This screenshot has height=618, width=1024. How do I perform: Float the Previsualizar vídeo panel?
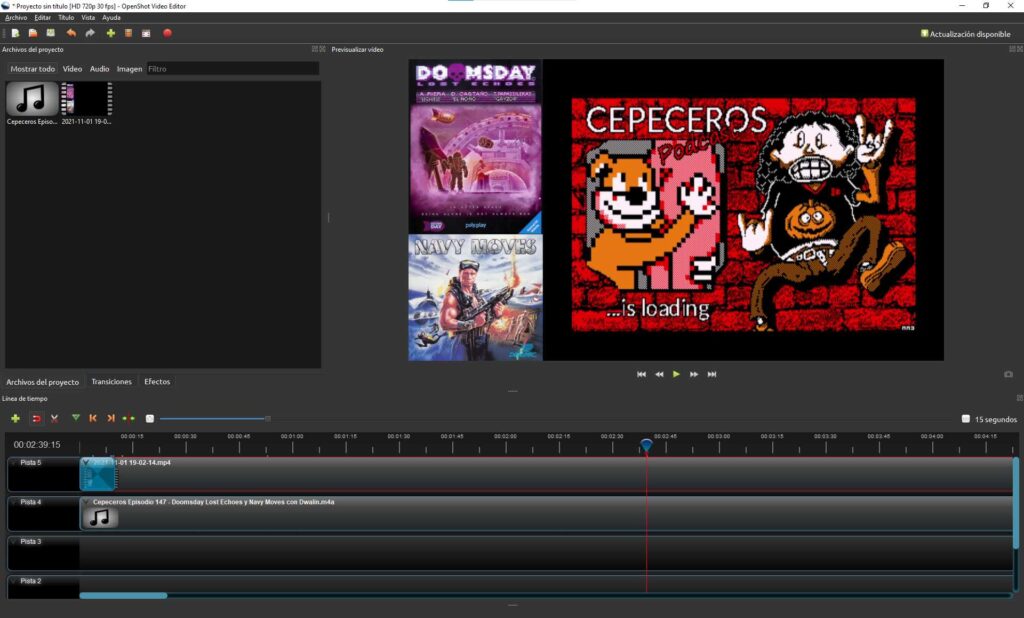(x=1012, y=49)
